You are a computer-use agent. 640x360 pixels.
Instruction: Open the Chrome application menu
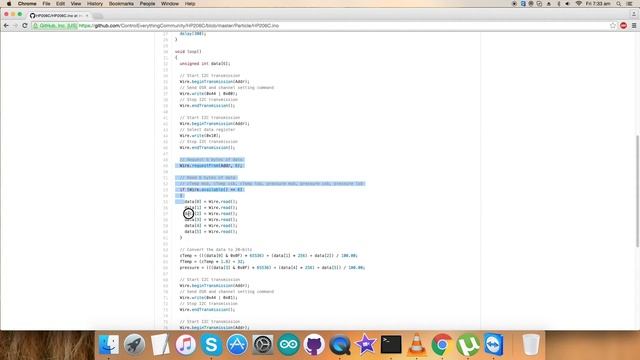point(27,4)
